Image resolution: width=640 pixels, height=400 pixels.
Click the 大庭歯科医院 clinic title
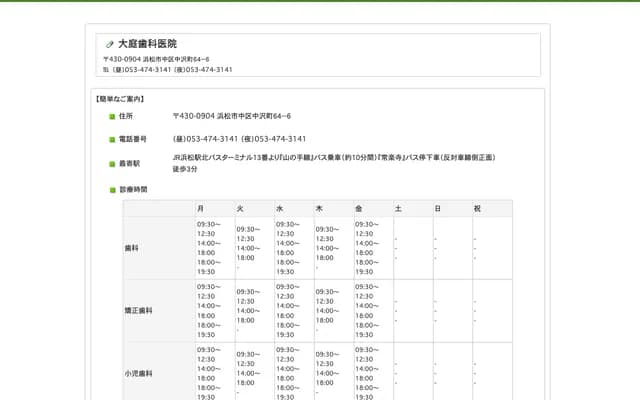[x=147, y=44]
